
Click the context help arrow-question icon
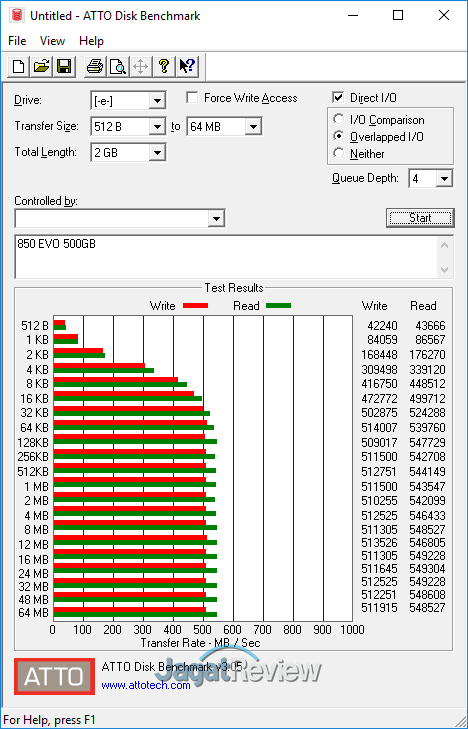coord(187,66)
